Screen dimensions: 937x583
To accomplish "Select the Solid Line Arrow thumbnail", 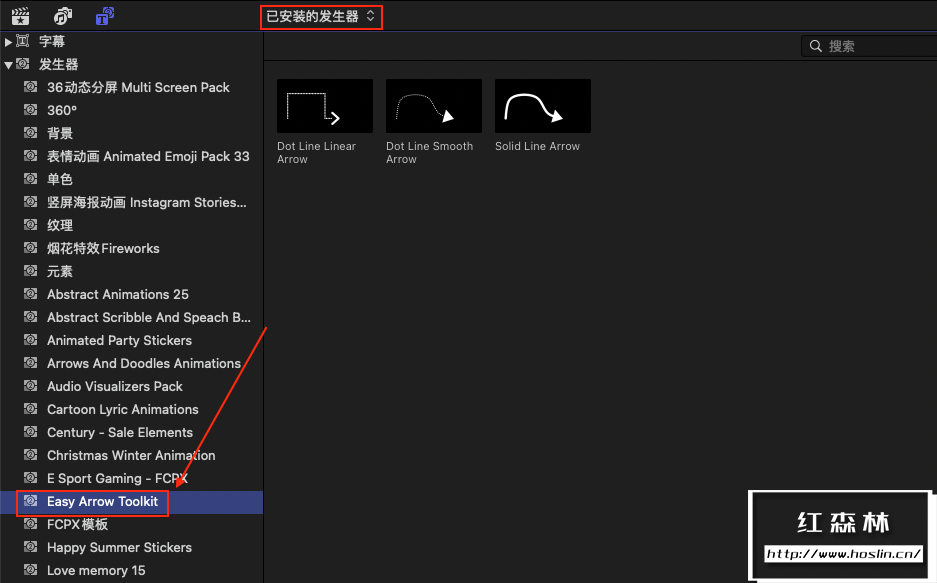I will tap(543, 106).
